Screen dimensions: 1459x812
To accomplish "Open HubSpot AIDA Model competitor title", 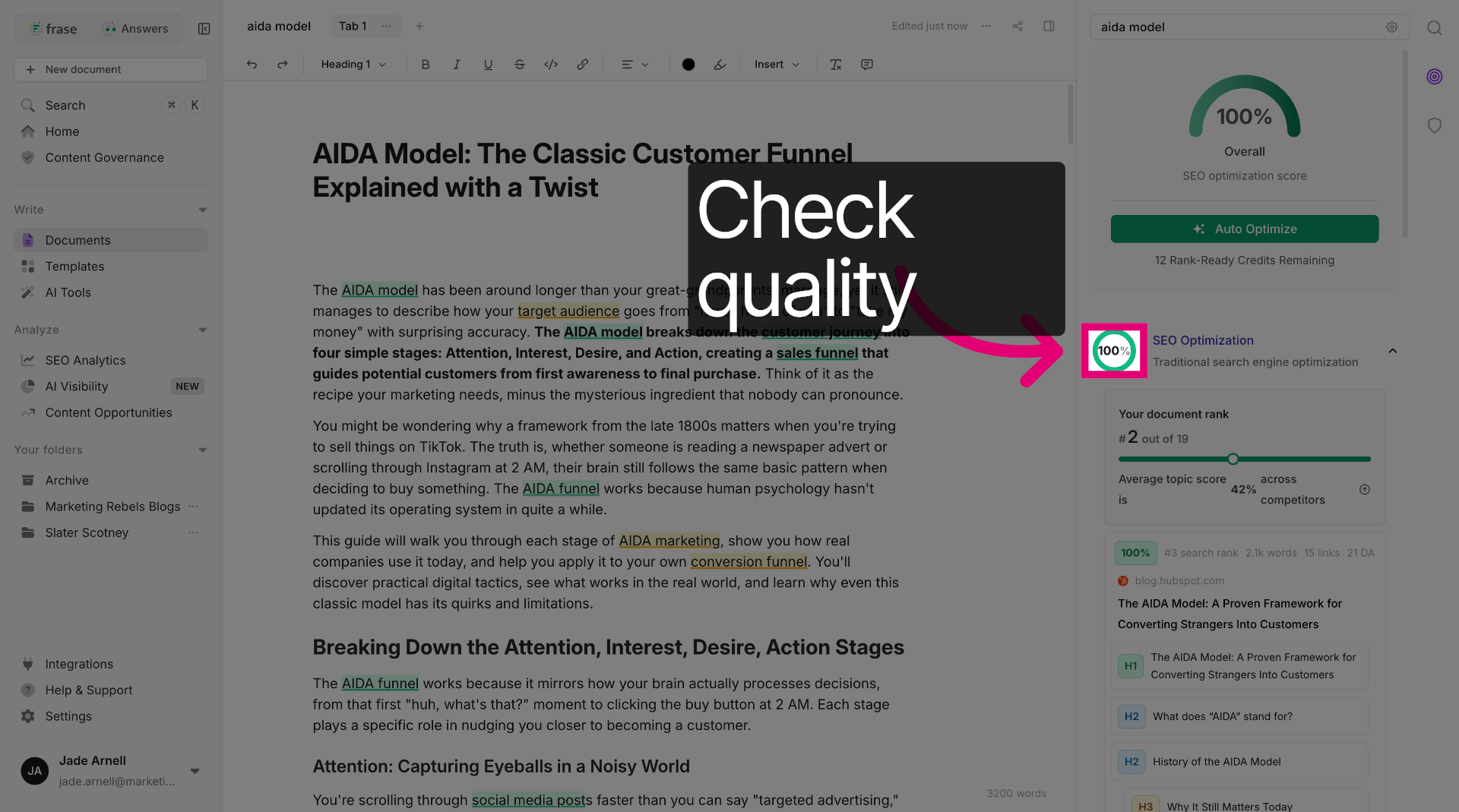I will [x=1230, y=614].
